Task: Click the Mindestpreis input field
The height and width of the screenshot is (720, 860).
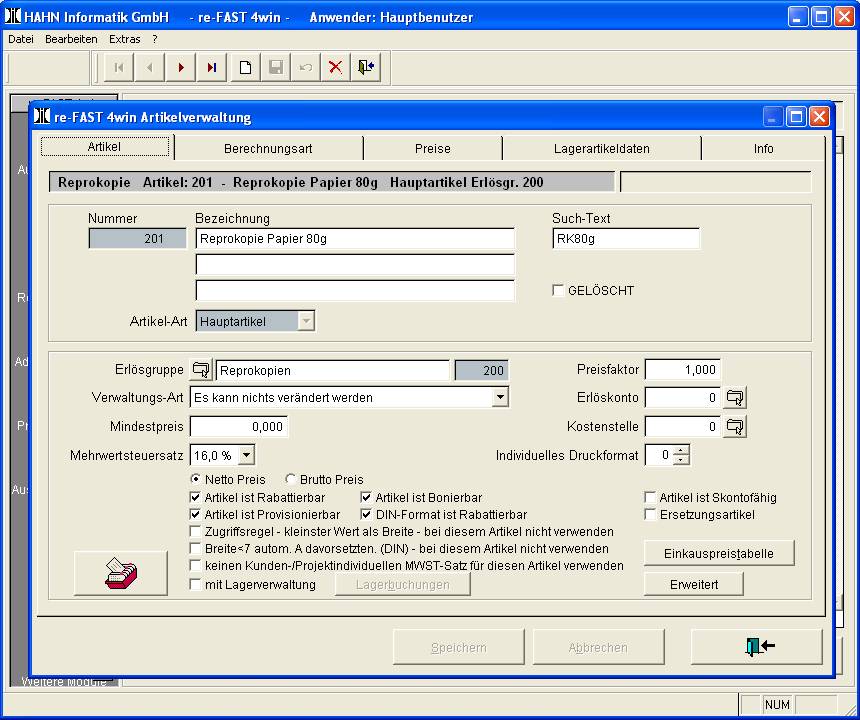Action: pyautogui.click(x=239, y=427)
